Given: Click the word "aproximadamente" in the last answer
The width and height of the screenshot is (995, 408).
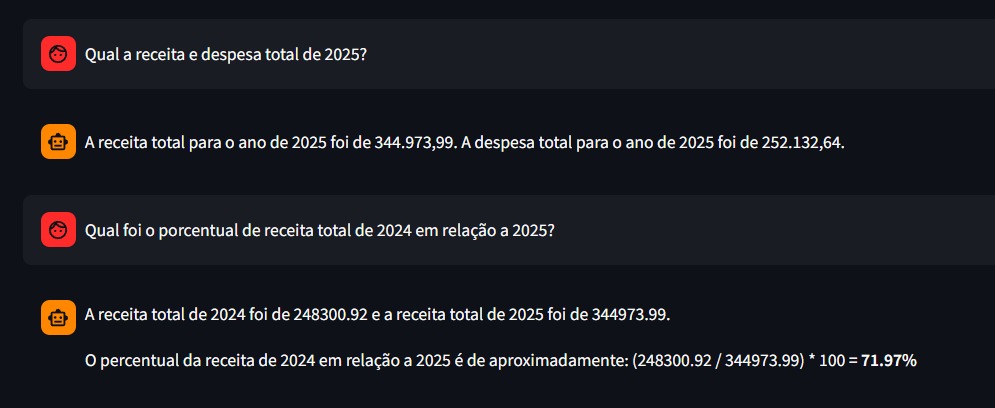Looking at the screenshot, I should tap(571, 360).
